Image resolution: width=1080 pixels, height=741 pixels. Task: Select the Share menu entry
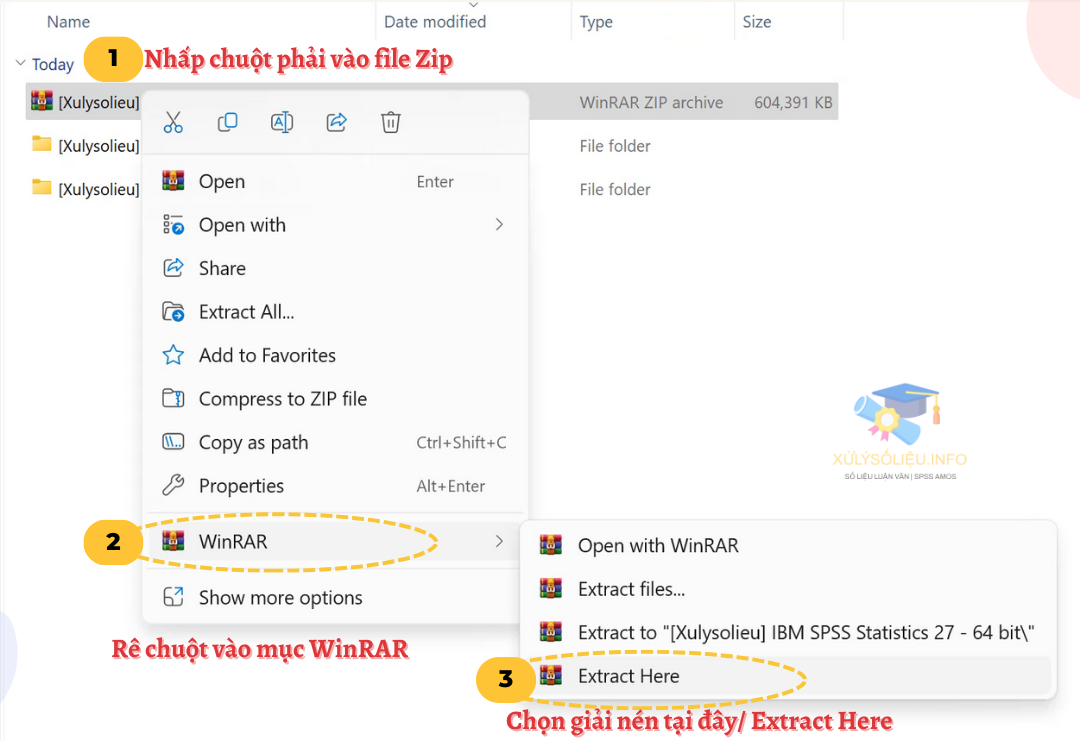(335, 268)
